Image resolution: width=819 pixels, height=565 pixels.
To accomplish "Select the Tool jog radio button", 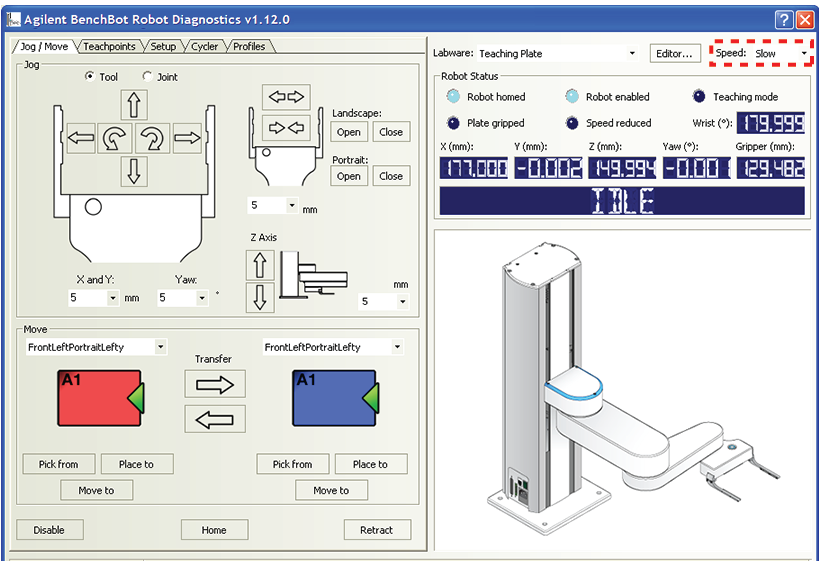I will coord(90,77).
